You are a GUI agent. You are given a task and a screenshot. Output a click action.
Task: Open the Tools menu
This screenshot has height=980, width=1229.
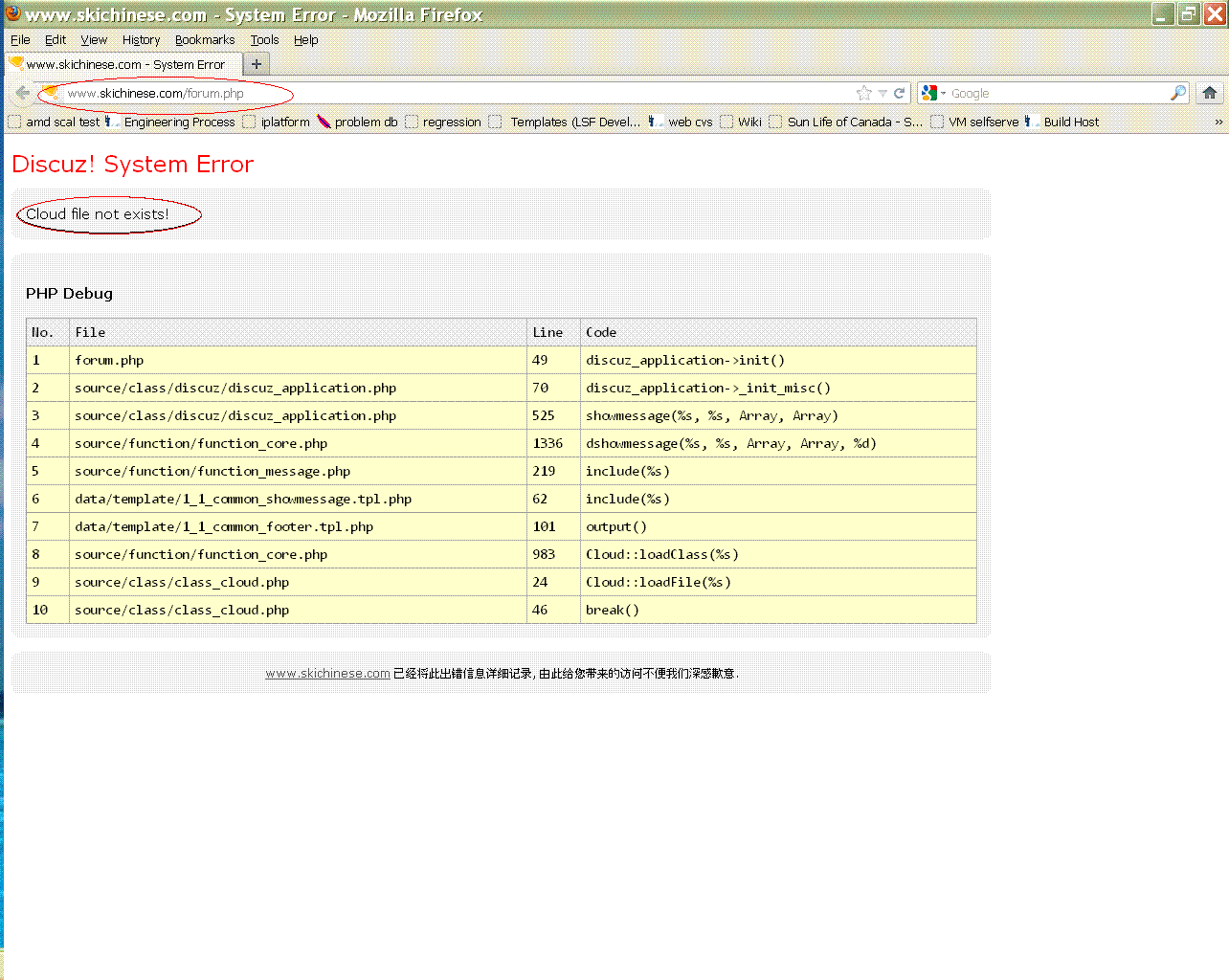[264, 40]
